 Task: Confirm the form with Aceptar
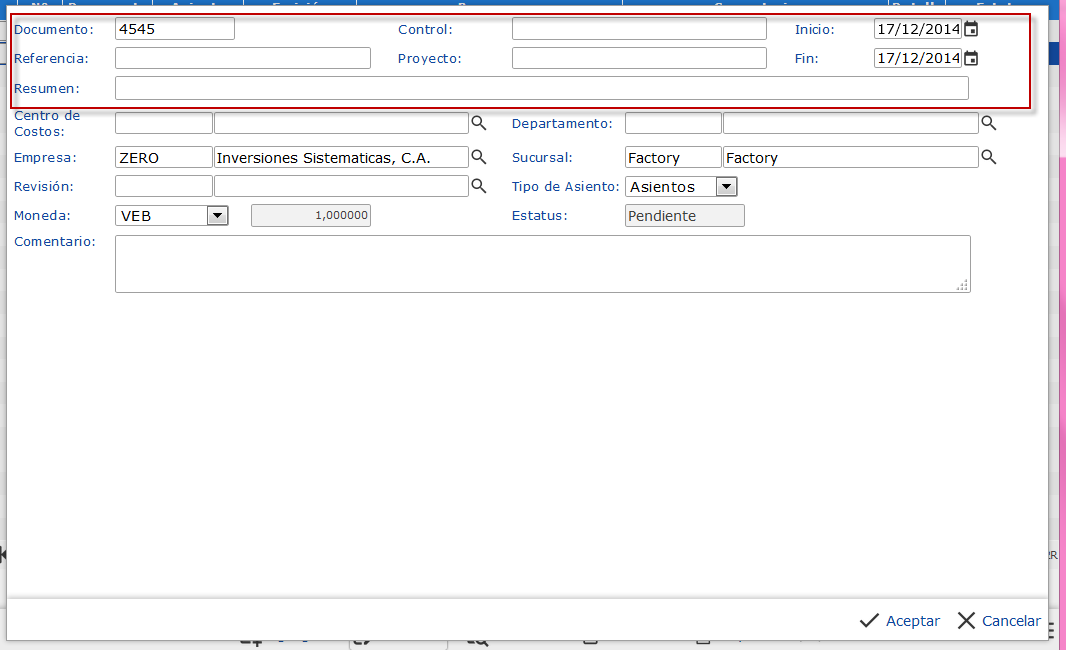(x=900, y=621)
